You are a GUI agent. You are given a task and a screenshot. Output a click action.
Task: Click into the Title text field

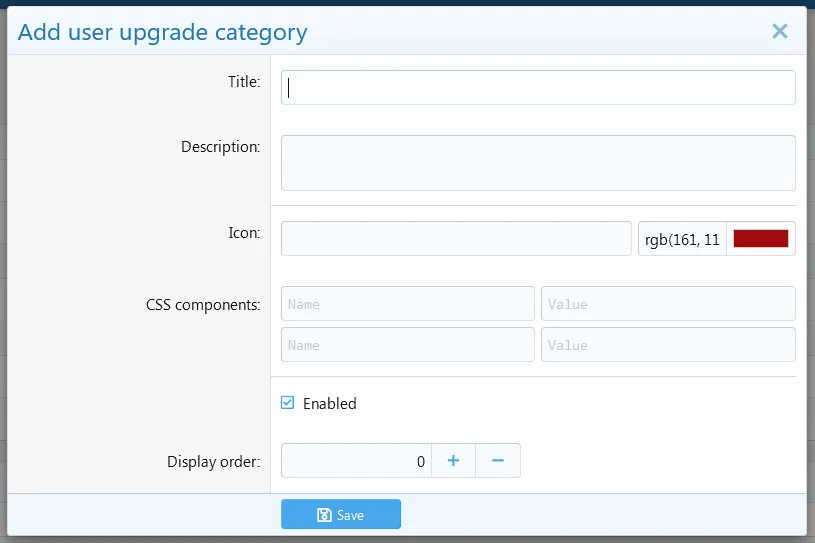coord(538,88)
